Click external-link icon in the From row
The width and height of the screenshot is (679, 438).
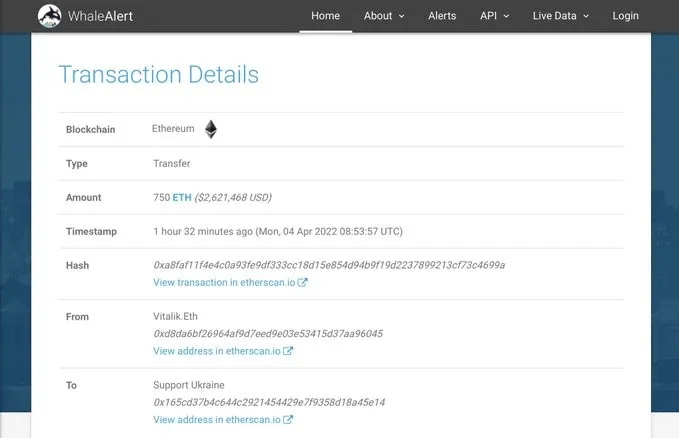pyautogui.click(x=288, y=351)
